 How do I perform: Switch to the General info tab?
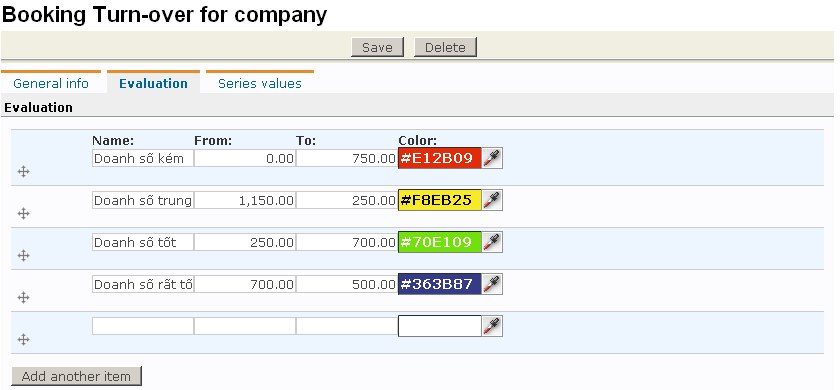(51, 83)
